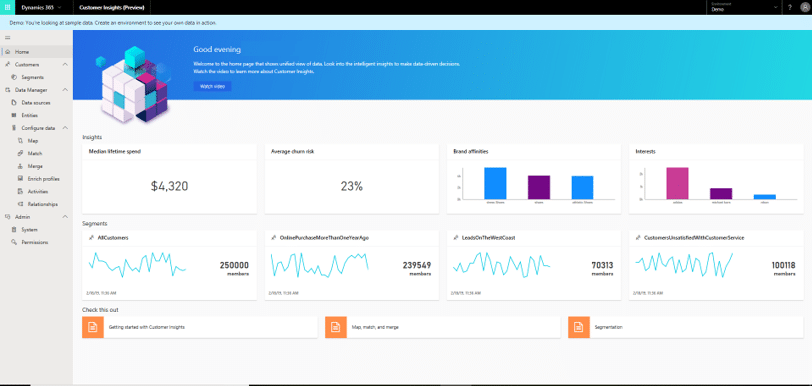Image resolution: width=812 pixels, height=386 pixels.
Task: Open the Dynamics 365 app launcher grid
Action: 7,7
